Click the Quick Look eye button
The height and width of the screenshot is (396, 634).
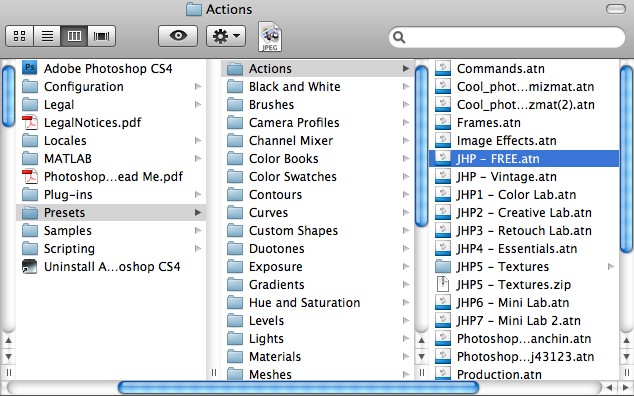click(x=178, y=36)
